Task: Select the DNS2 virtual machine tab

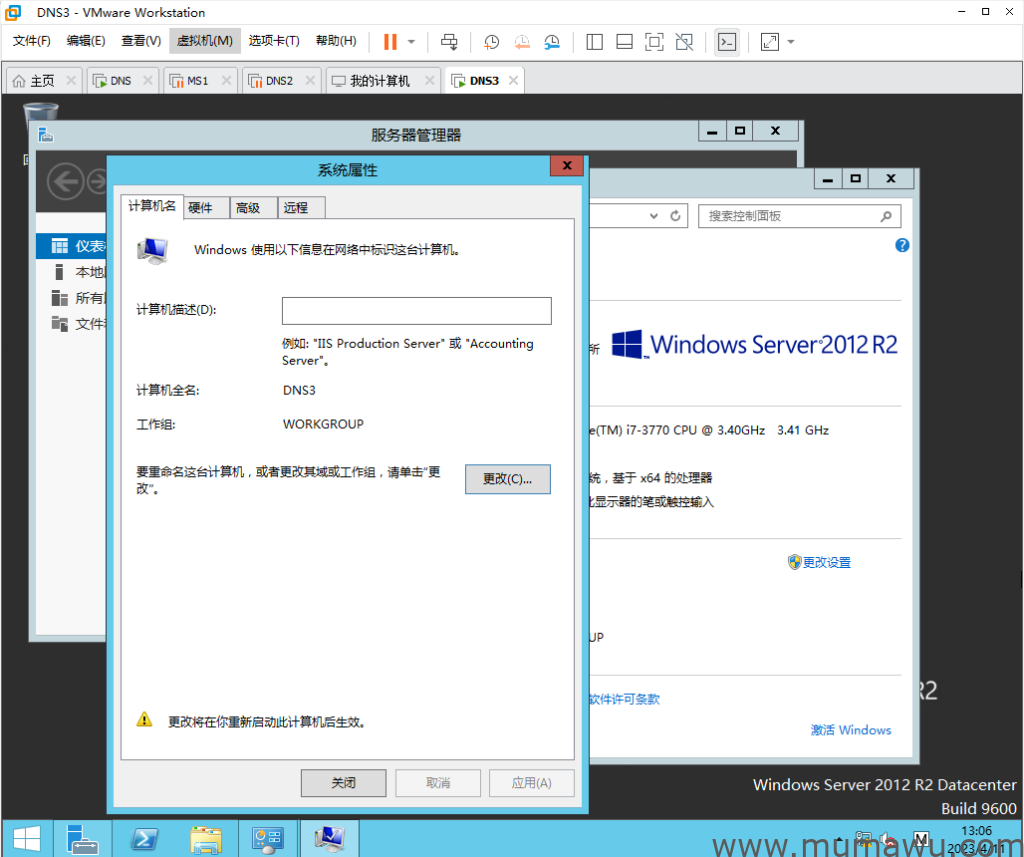Action: tap(279, 81)
